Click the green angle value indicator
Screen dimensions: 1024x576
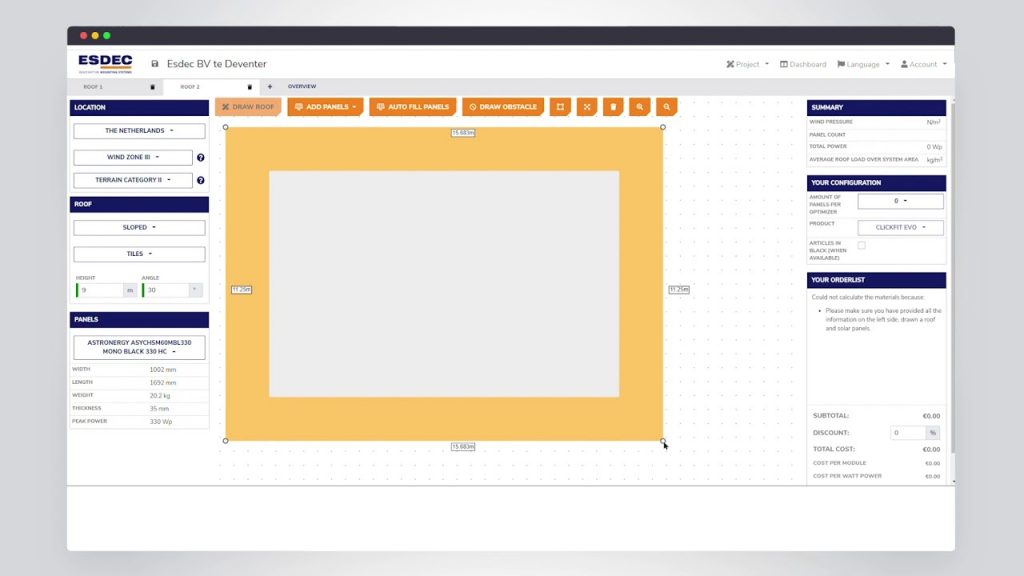pos(143,290)
